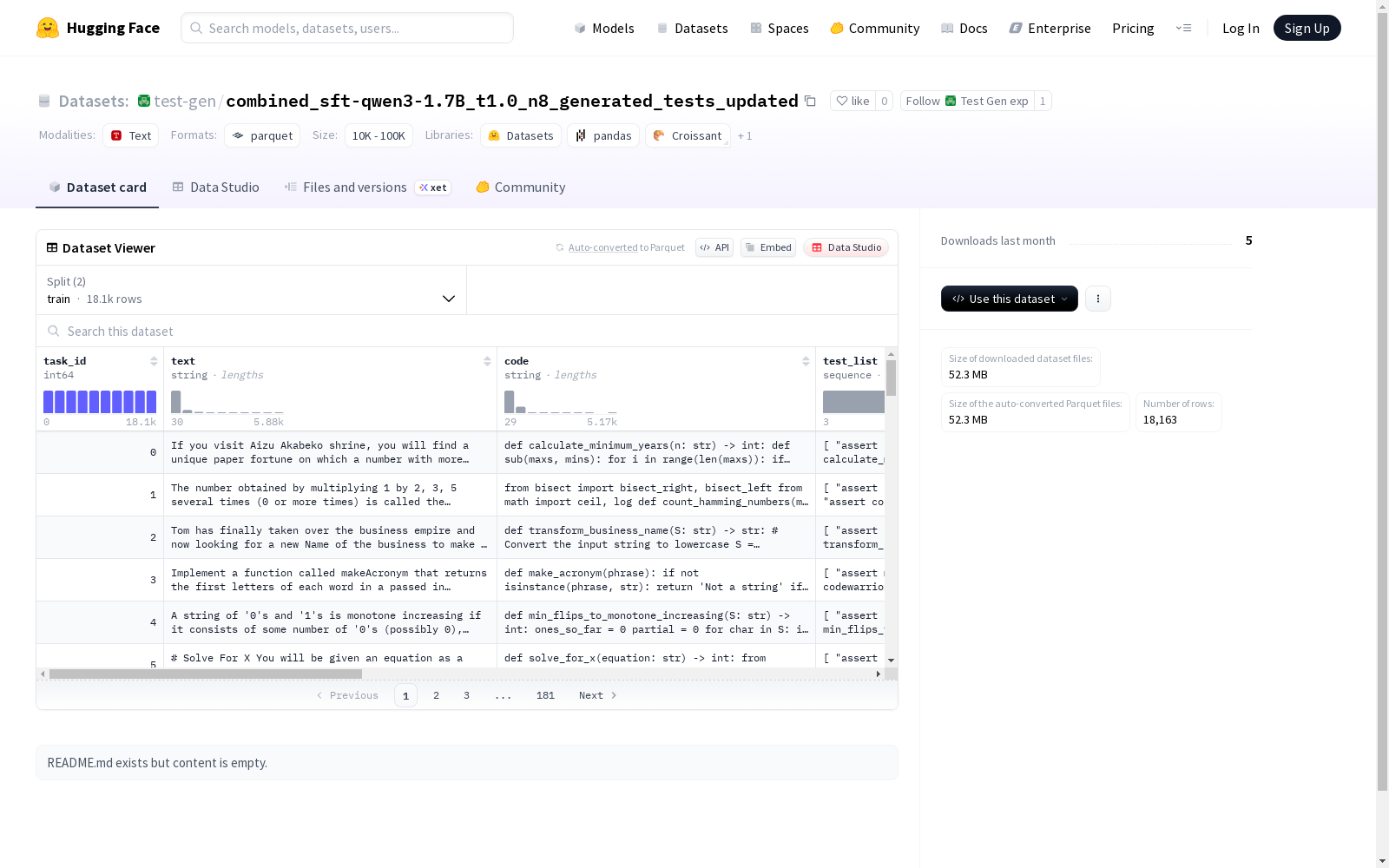The width and height of the screenshot is (1389, 868).
Task: Click the 'If you visit Aizu Akabeko' cell
Action: point(330,452)
